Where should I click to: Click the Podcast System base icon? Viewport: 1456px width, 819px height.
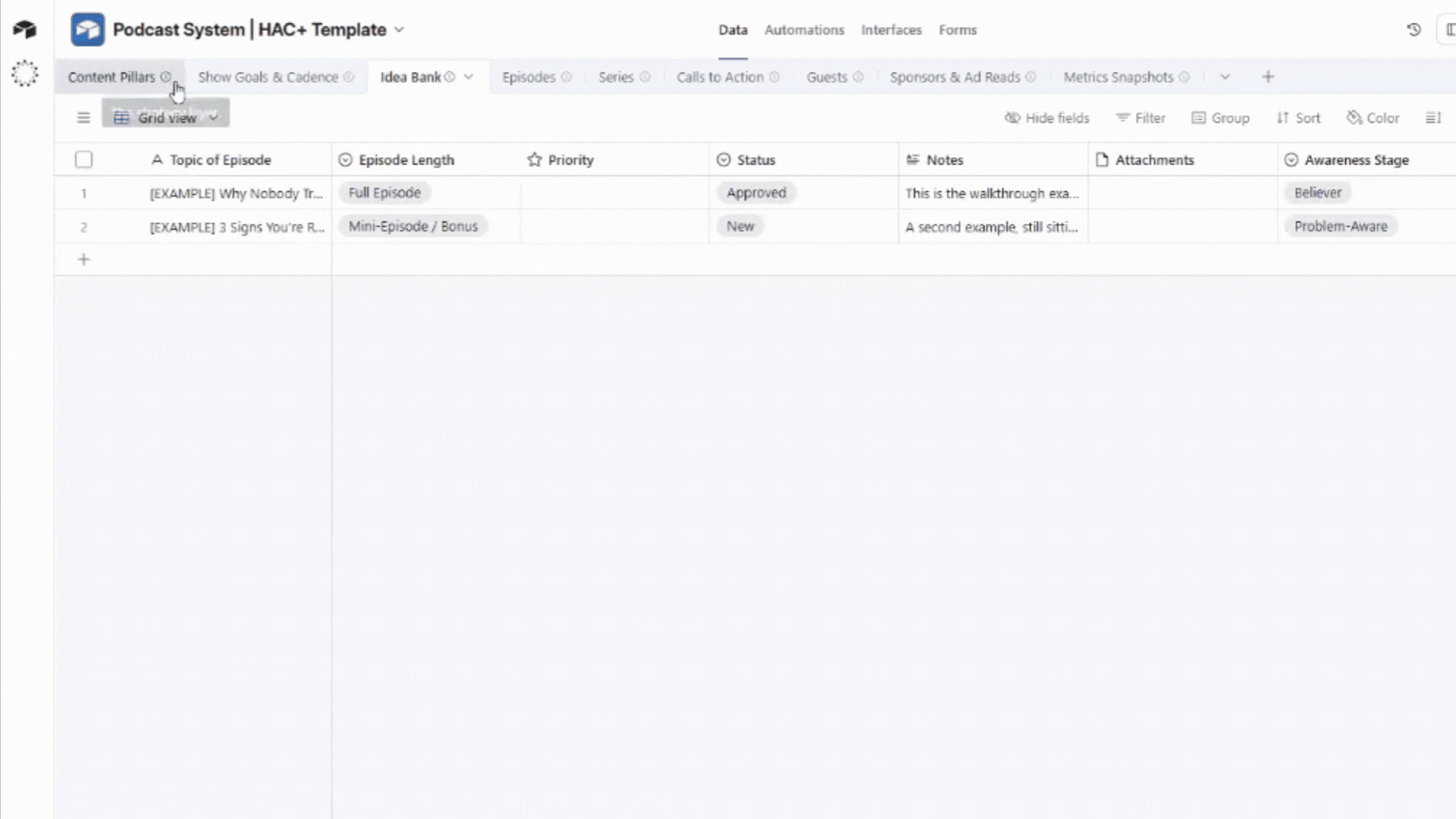pos(87,30)
